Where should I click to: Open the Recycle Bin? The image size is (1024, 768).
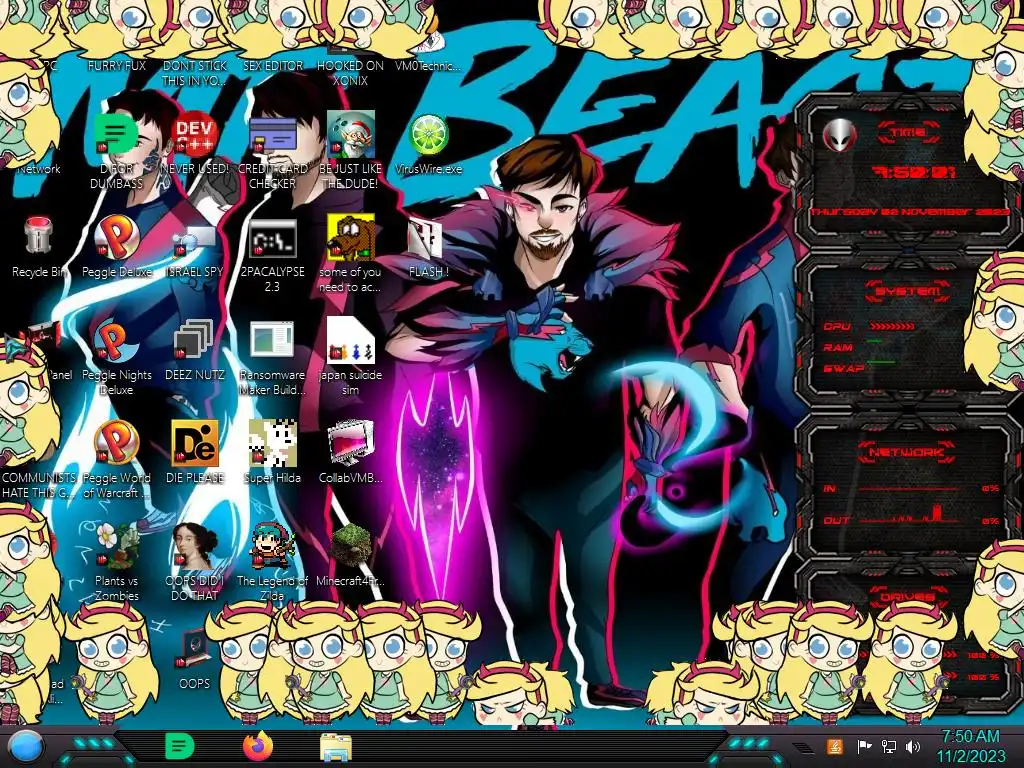tap(38, 236)
